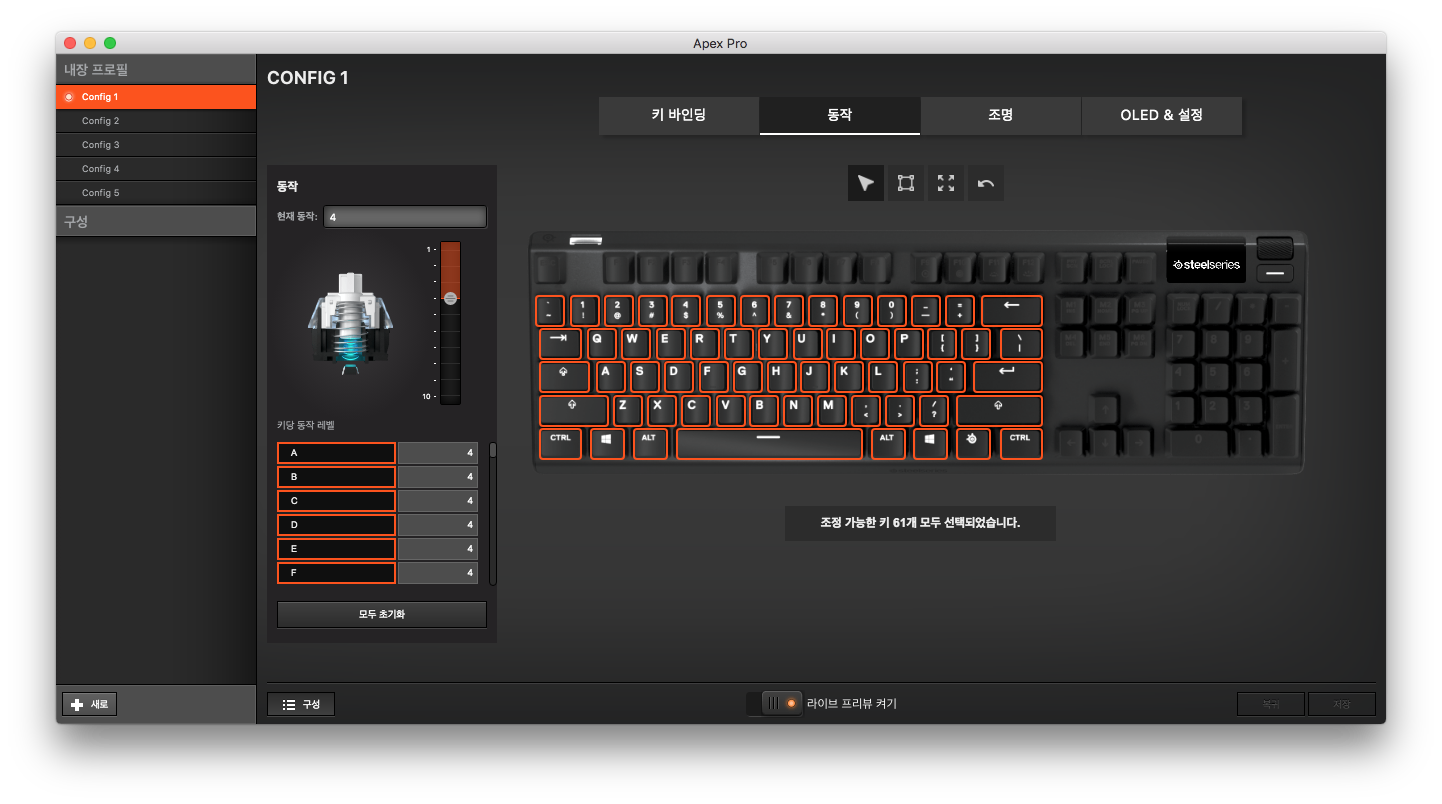Select key A row in actuation list
The width and height of the screenshot is (1442, 804).
click(x=336, y=453)
